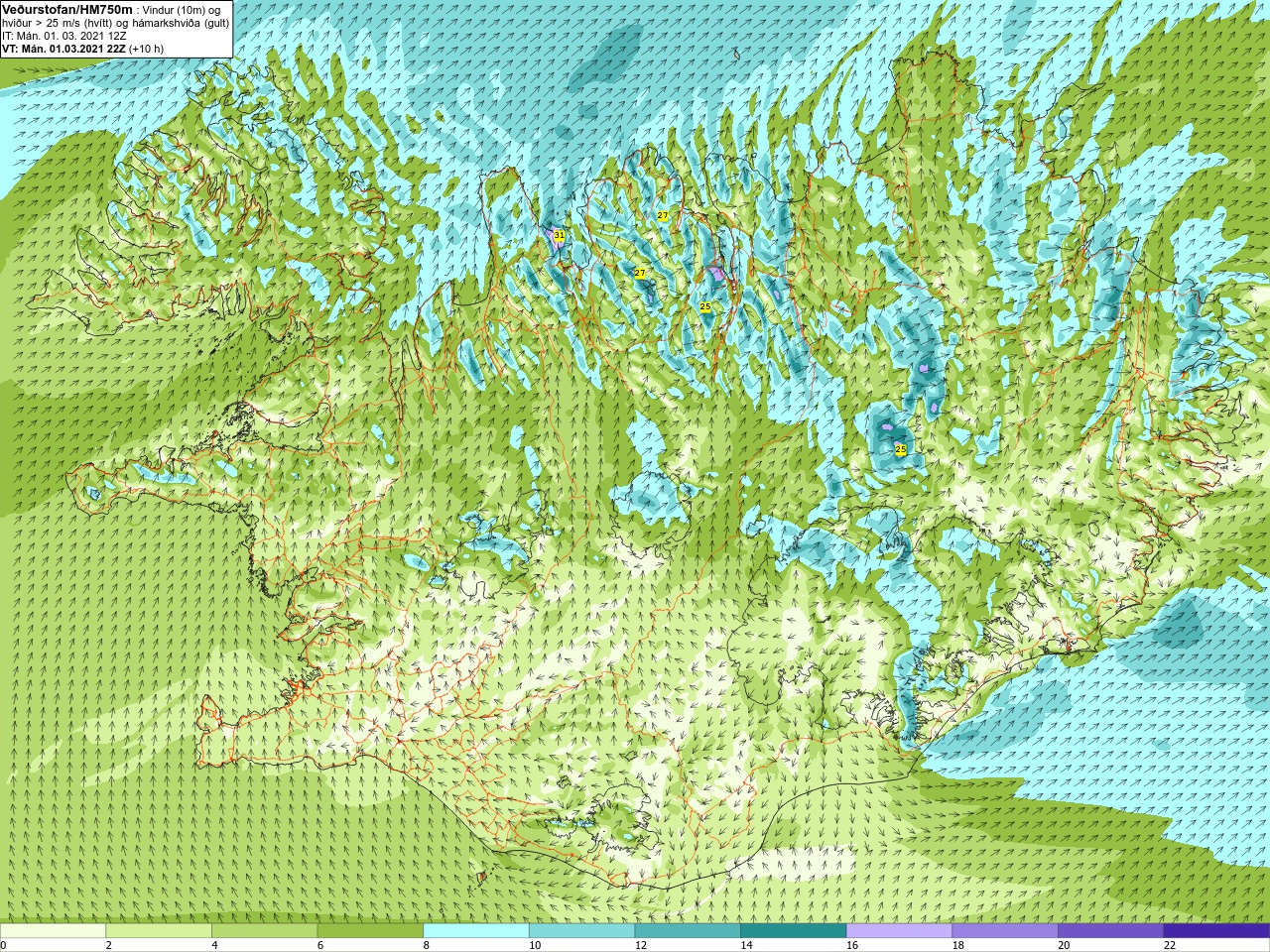This screenshot has width=1270, height=952.
Task: Click the Veðurstofan/HM750m title text
Action: [x=66, y=8]
